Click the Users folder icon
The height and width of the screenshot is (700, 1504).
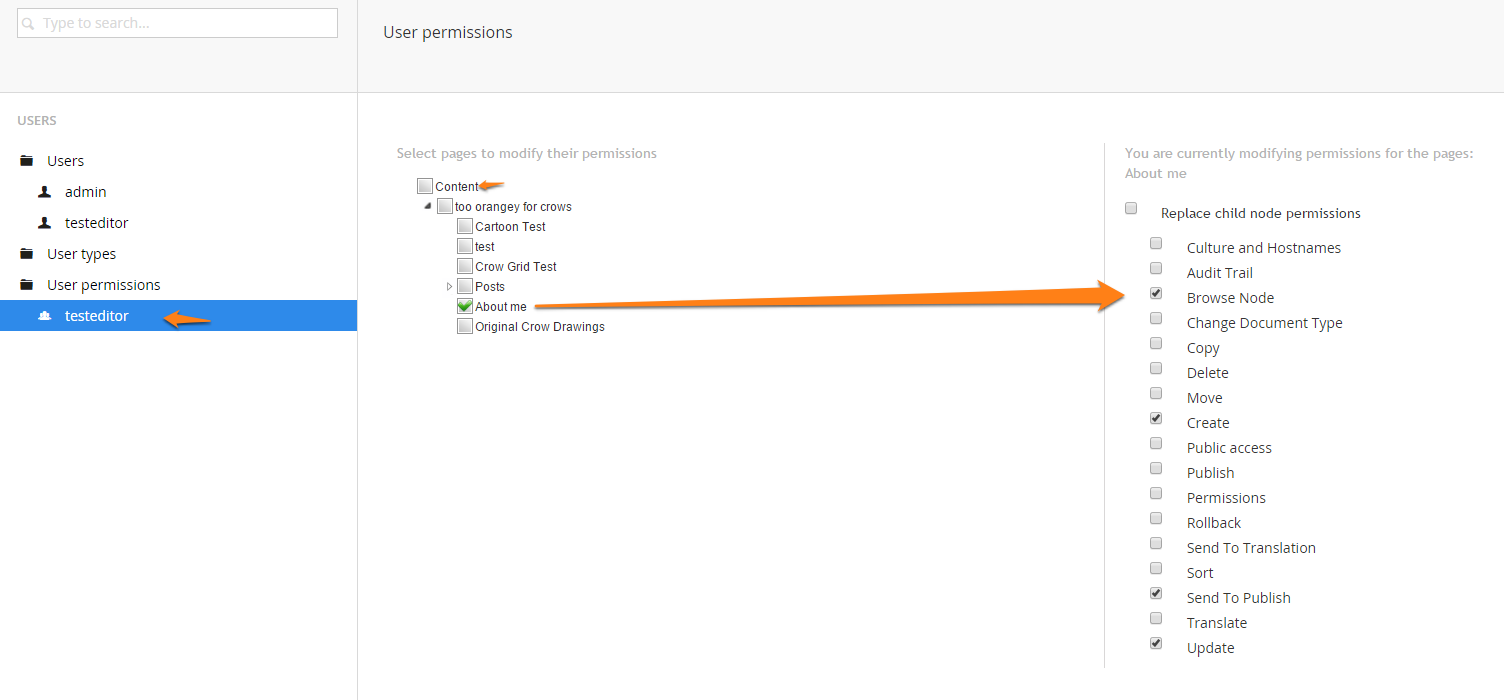point(27,161)
